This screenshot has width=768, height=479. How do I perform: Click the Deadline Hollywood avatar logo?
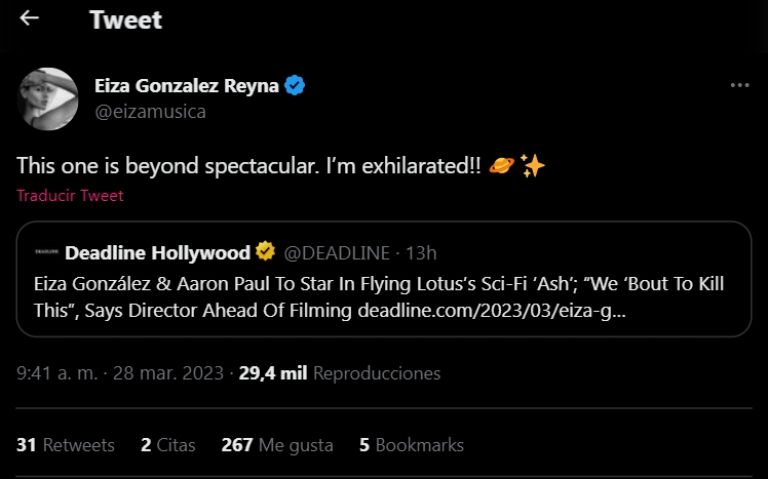45,253
